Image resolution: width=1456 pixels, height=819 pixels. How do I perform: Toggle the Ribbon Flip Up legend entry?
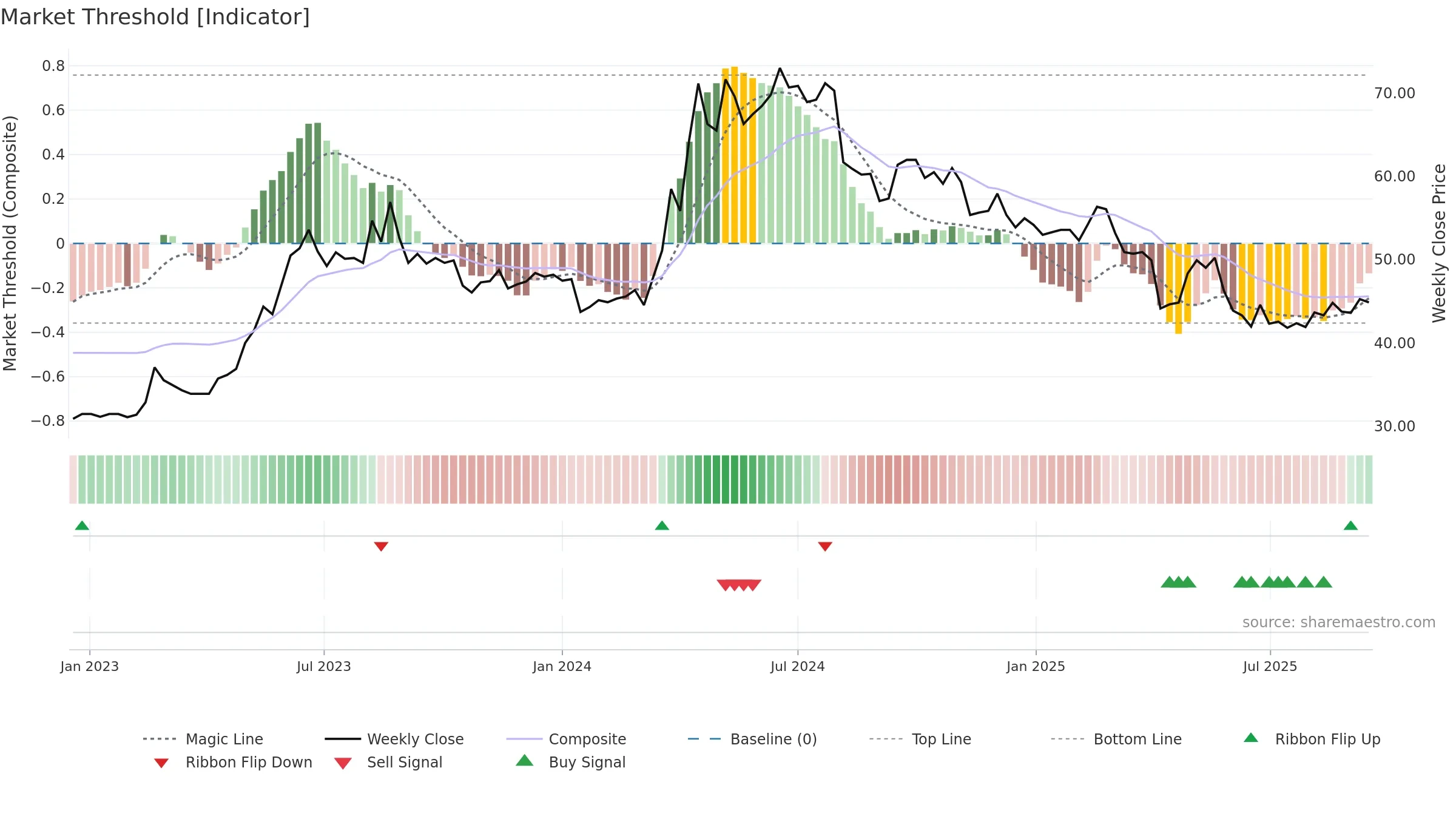1312,739
